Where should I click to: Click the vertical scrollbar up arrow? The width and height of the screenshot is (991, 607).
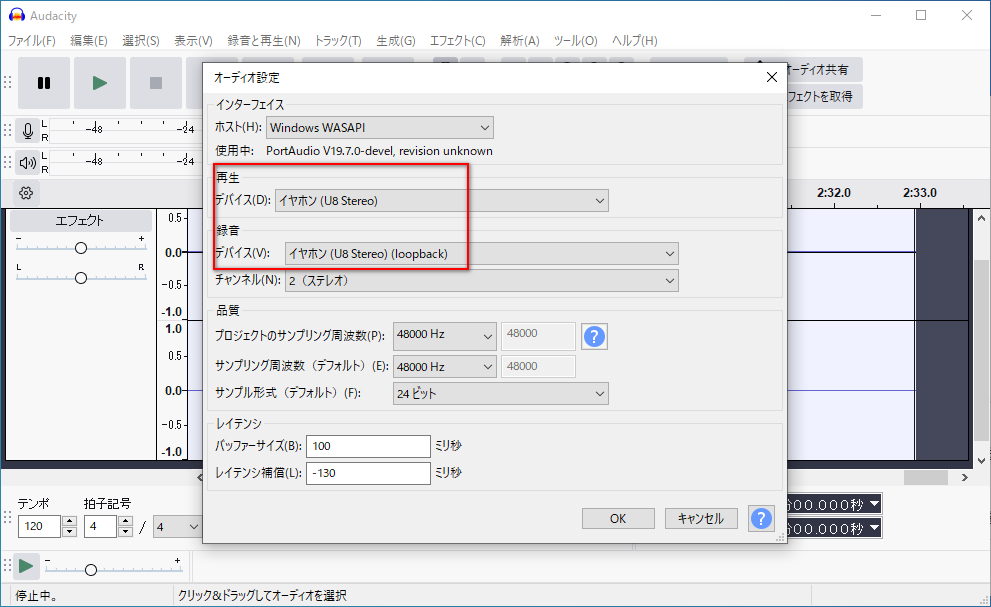pos(981,218)
